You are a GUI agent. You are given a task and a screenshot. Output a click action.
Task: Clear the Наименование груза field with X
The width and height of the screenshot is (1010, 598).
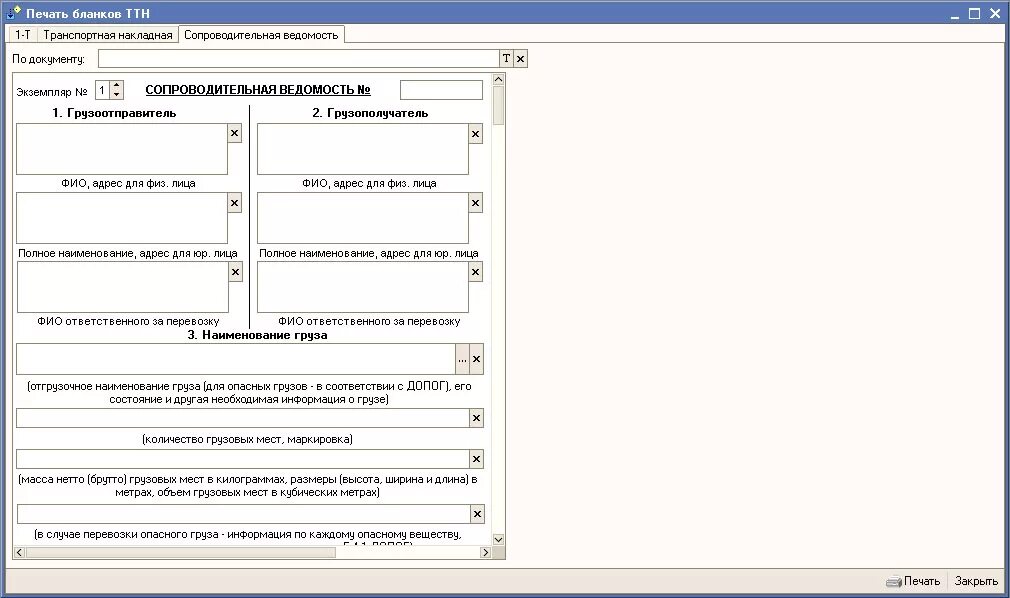coord(476,360)
